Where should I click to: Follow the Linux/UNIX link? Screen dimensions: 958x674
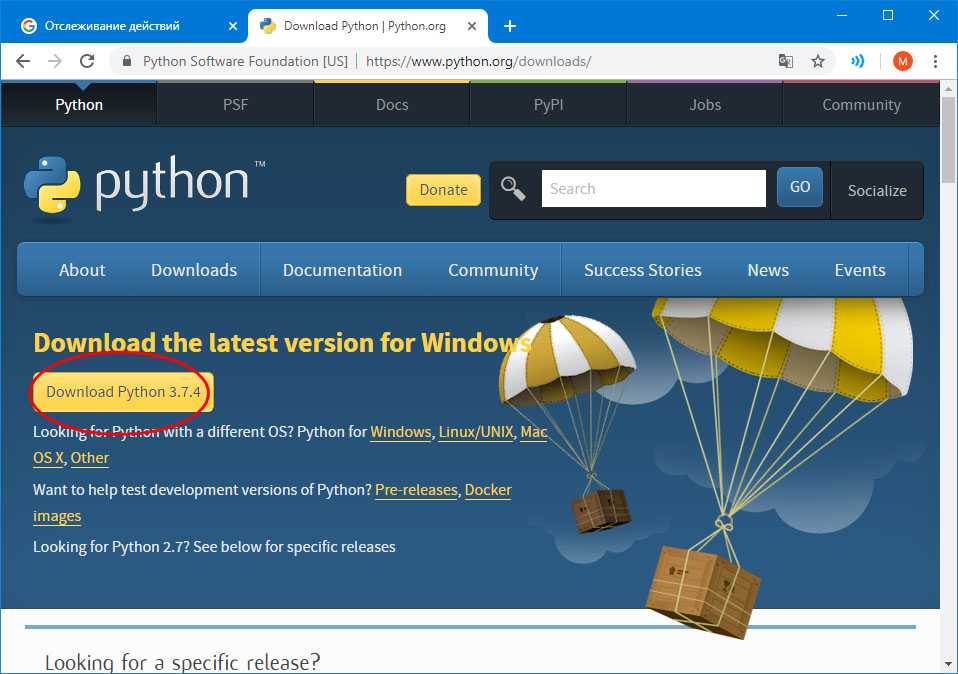pos(476,432)
